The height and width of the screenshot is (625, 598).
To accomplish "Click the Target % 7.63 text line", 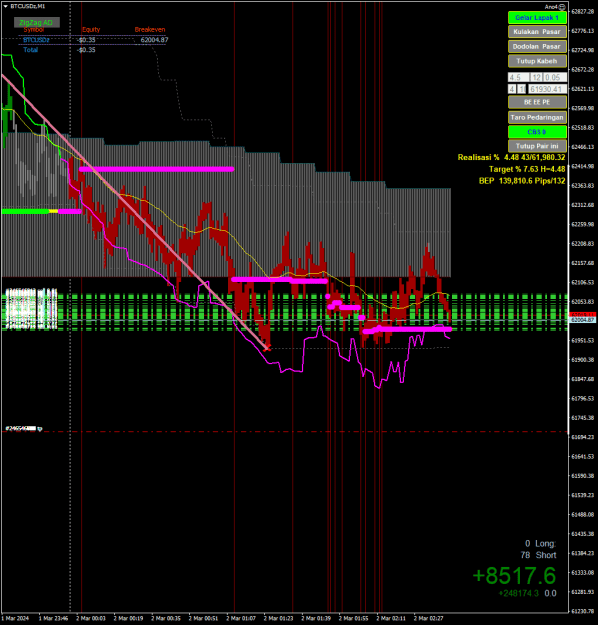I will 527,169.
